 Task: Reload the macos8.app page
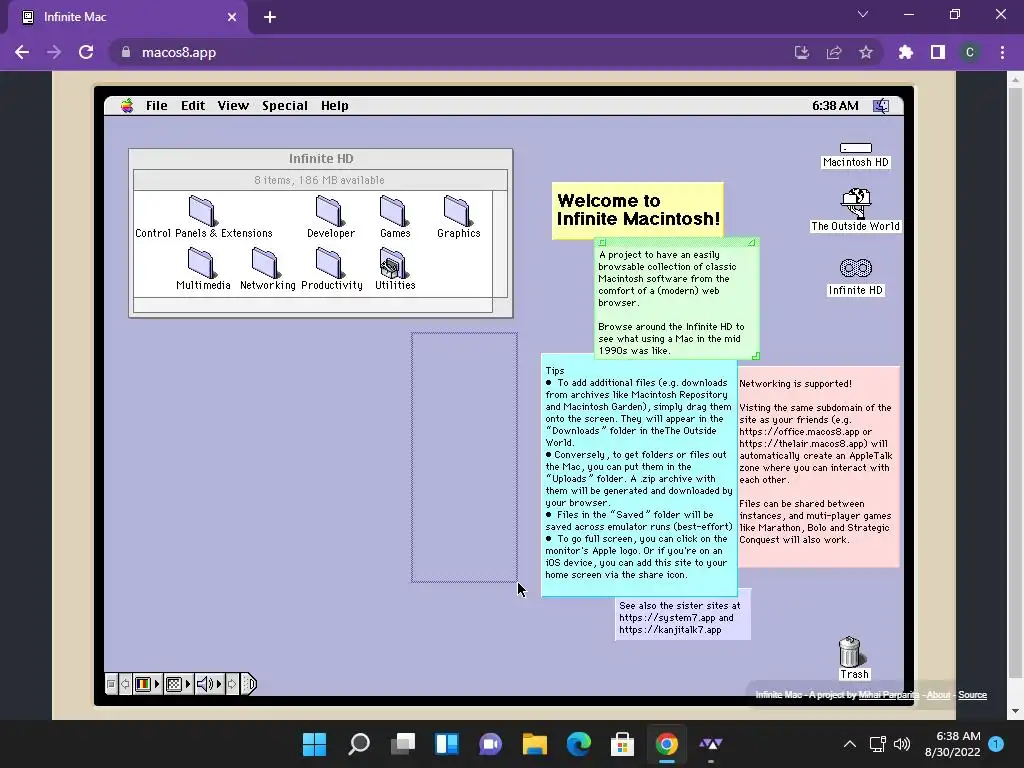pos(86,52)
